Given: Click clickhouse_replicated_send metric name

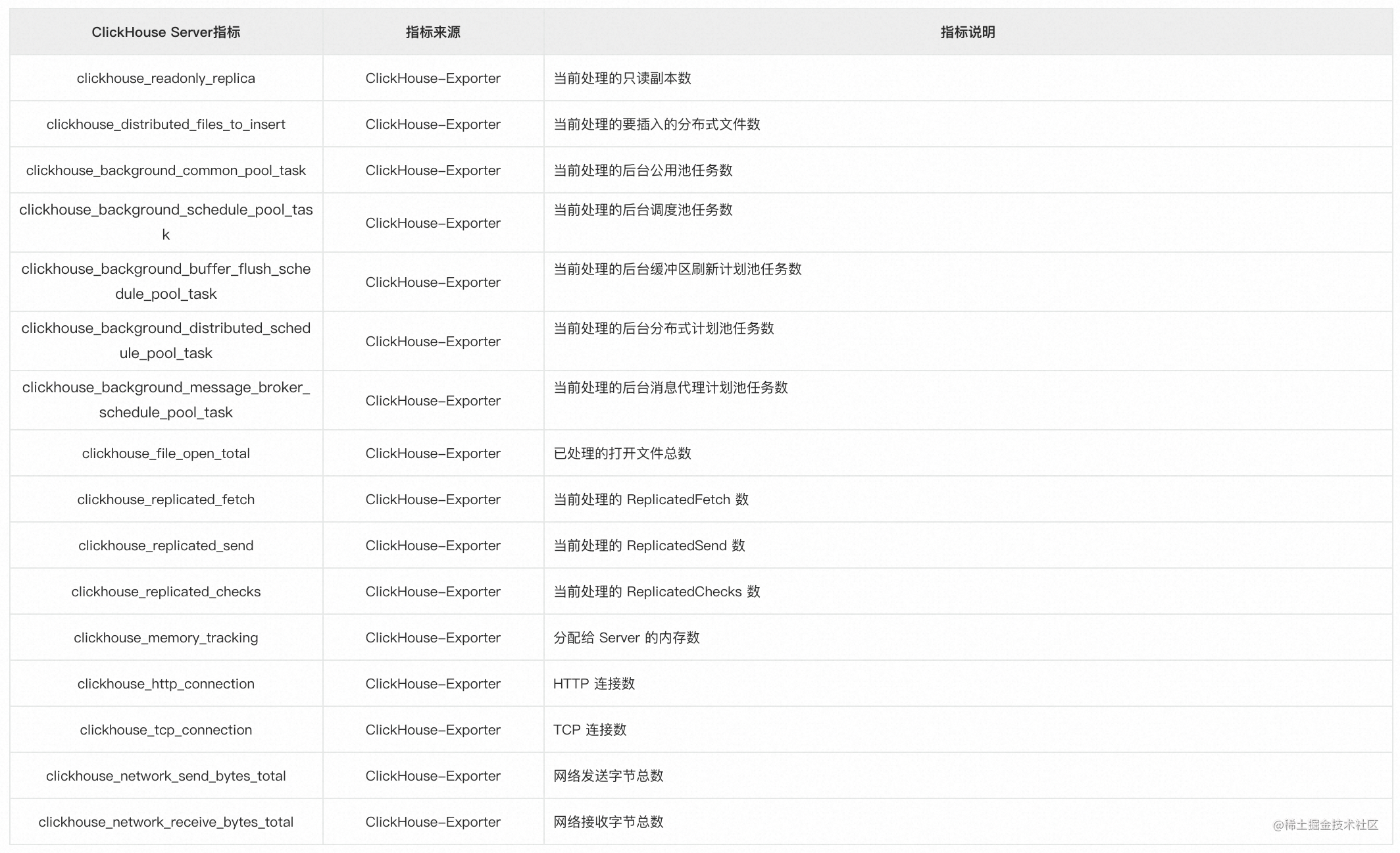Looking at the screenshot, I should [166, 546].
